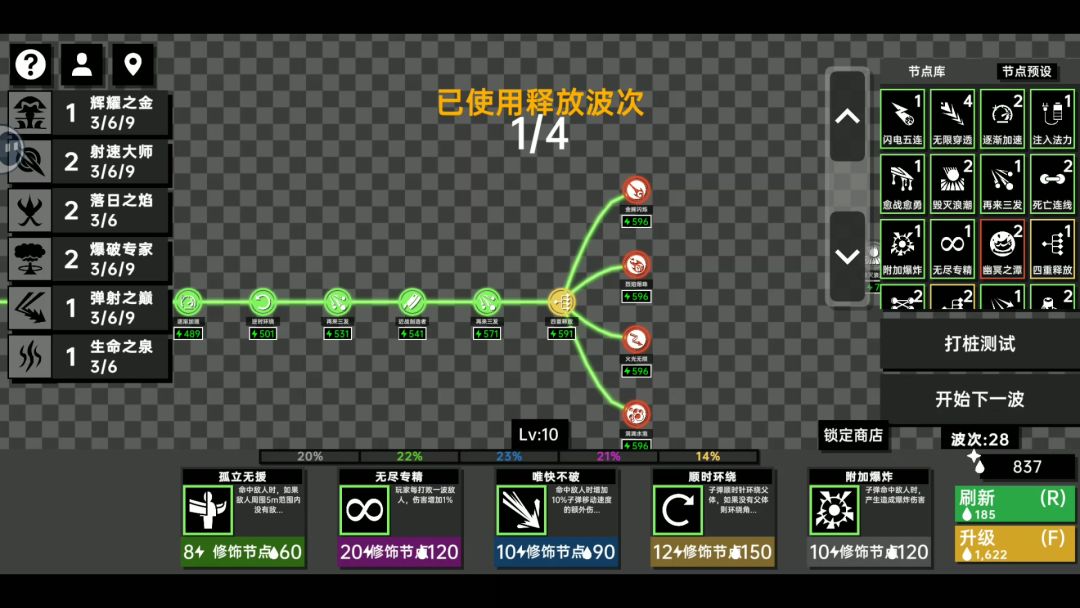Click the 死亡连线 node icon
The image size is (1080, 608).
[1052, 184]
